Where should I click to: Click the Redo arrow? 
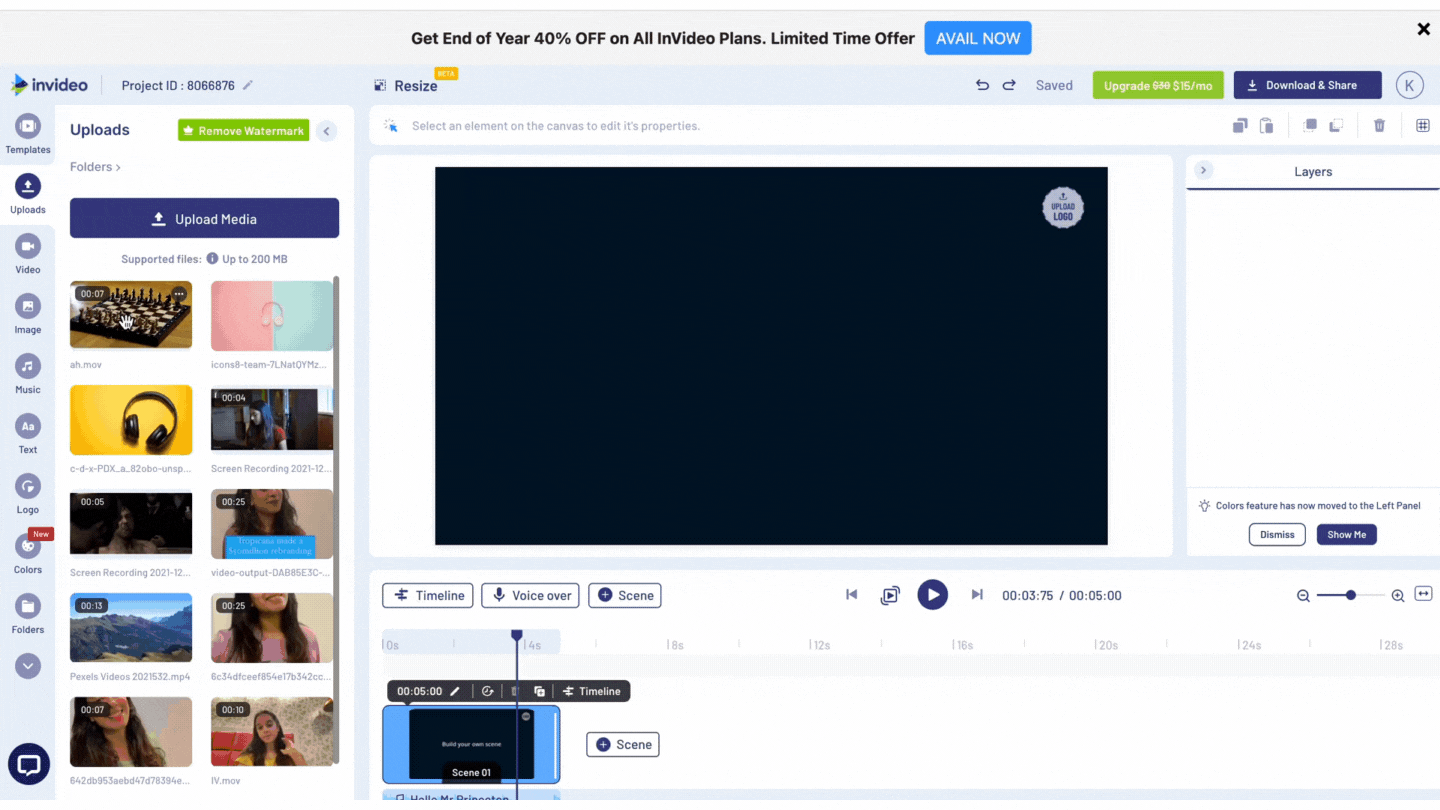[x=1009, y=86]
